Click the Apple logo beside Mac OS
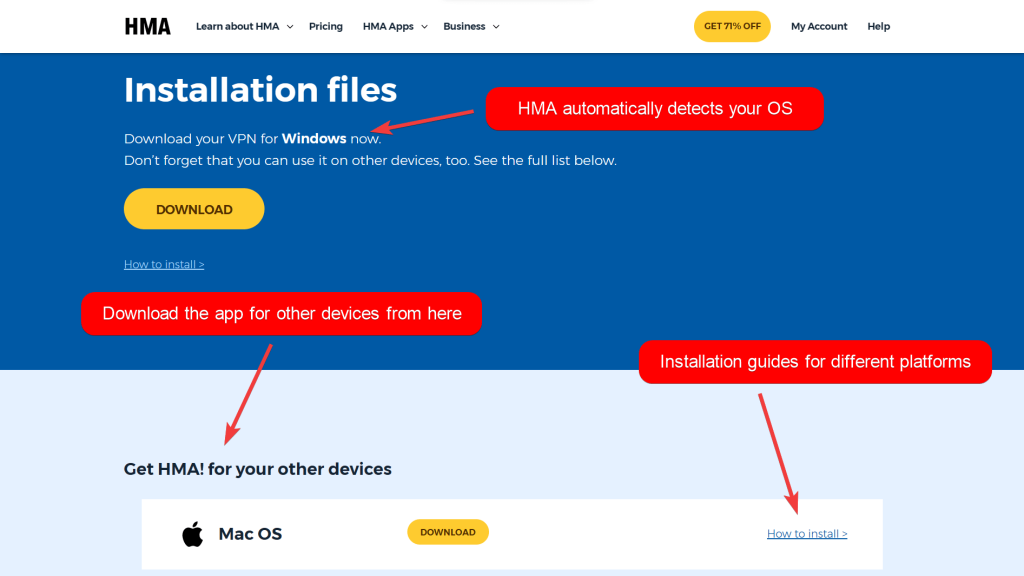1024x576 pixels. [x=193, y=534]
